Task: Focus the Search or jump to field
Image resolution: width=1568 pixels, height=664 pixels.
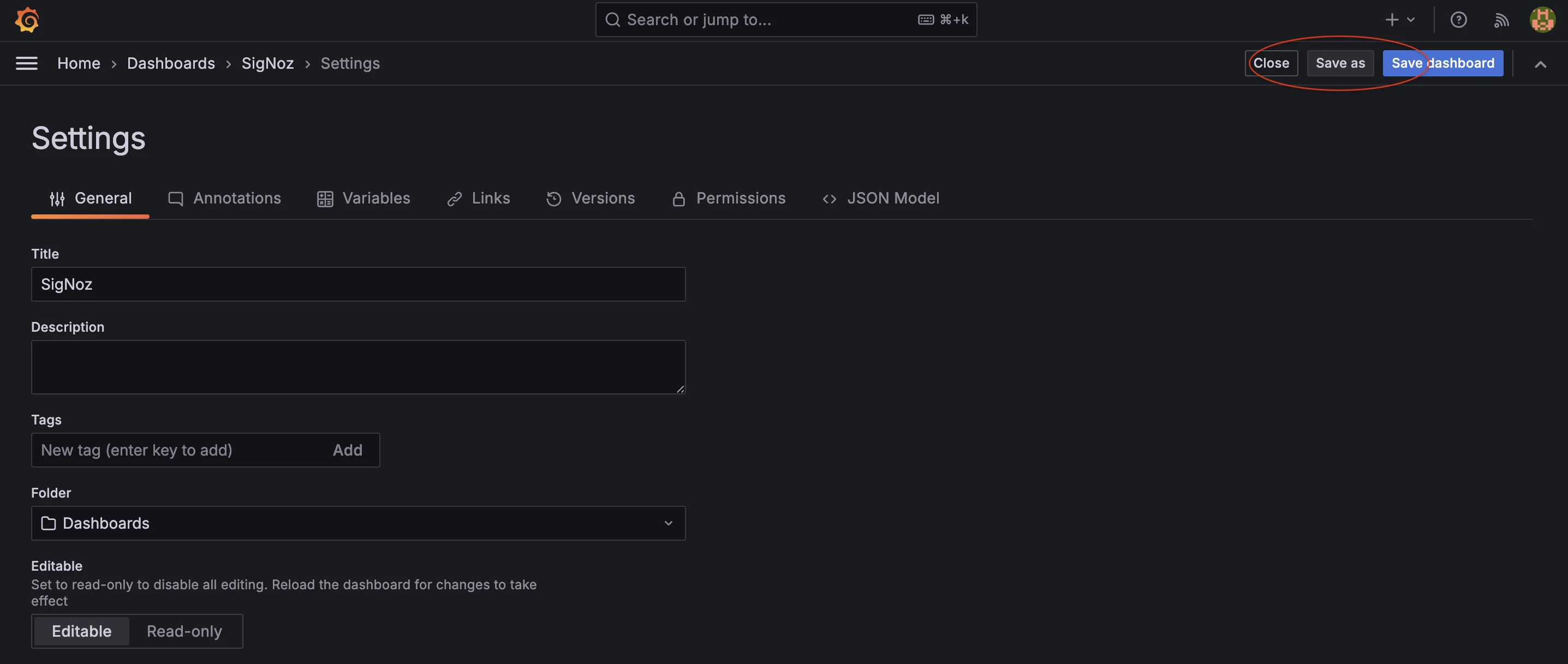Action: point(786,20)
